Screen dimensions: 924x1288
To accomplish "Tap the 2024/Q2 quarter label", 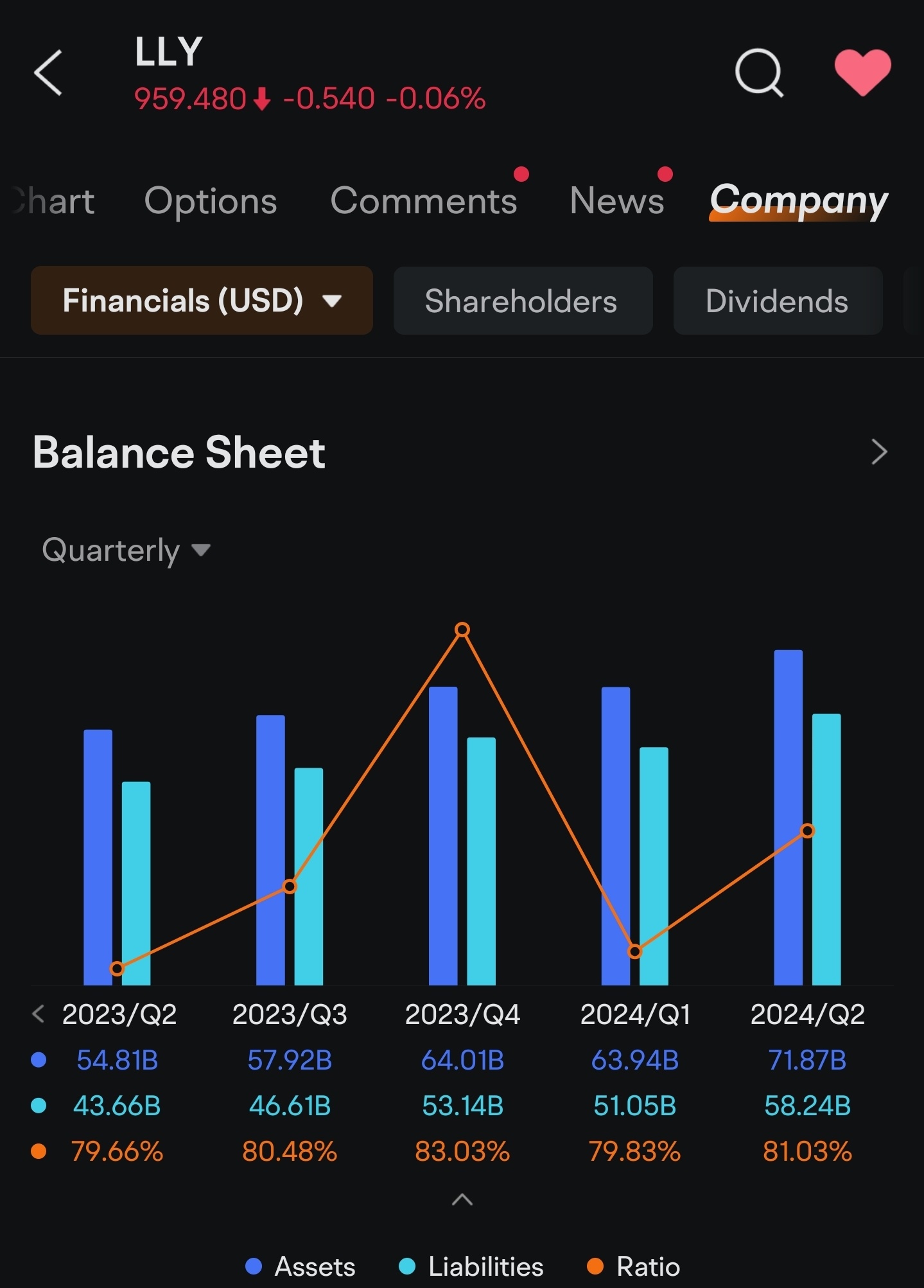I will point(808,1014).
